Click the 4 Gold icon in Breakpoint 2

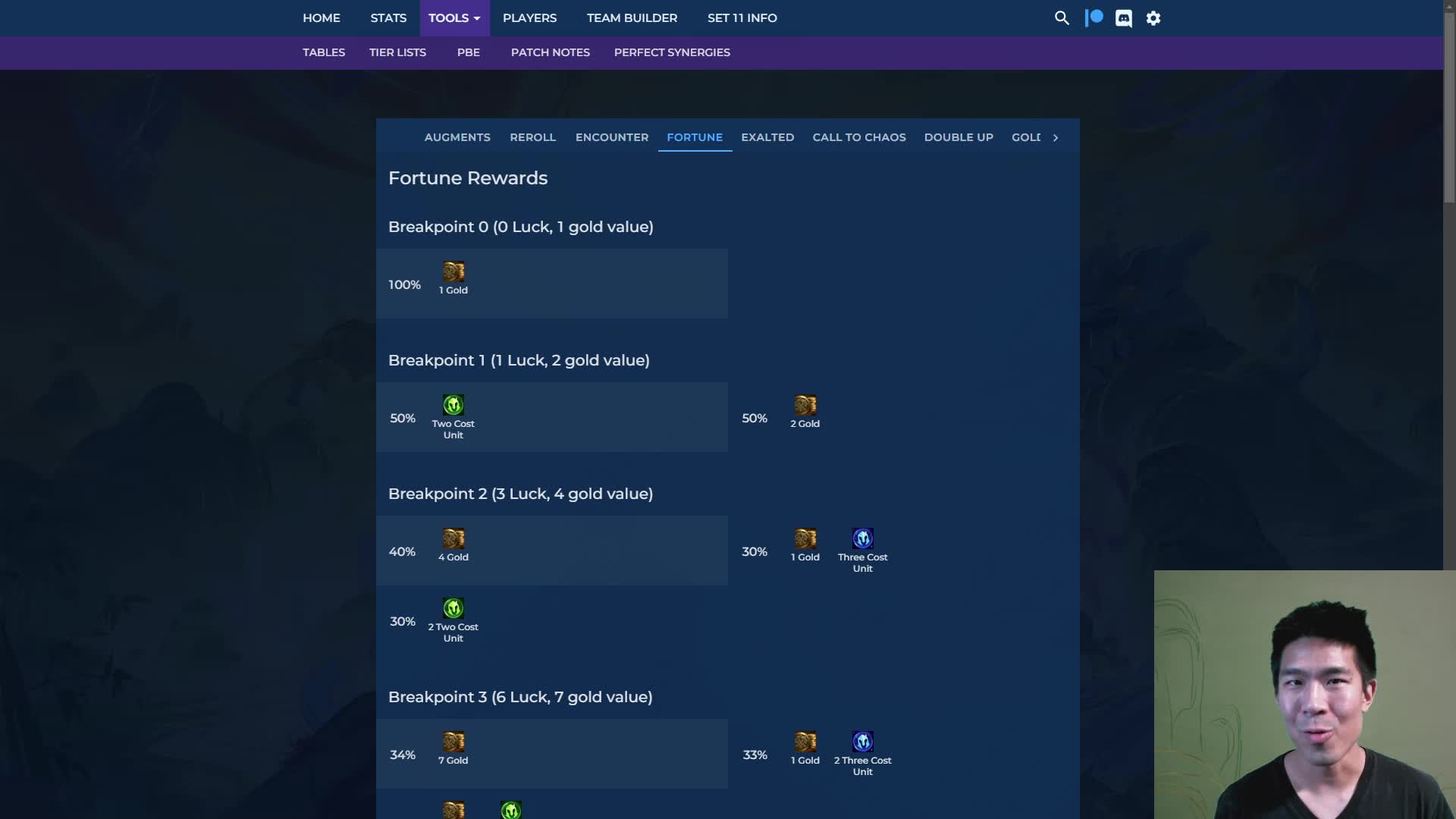(x=453, y=538)
